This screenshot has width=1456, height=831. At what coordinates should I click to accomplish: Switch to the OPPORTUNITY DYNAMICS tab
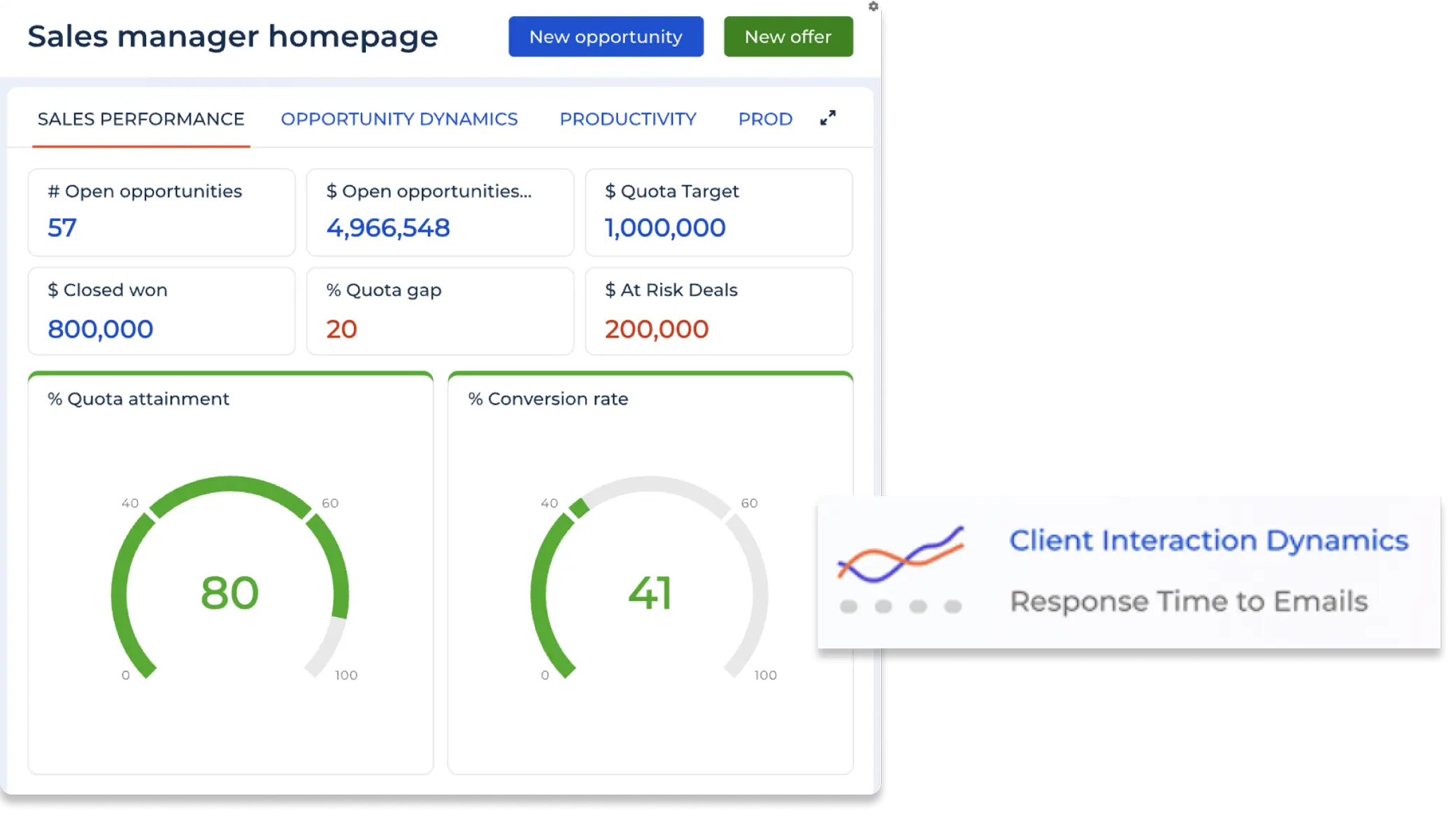click(399, 119)
